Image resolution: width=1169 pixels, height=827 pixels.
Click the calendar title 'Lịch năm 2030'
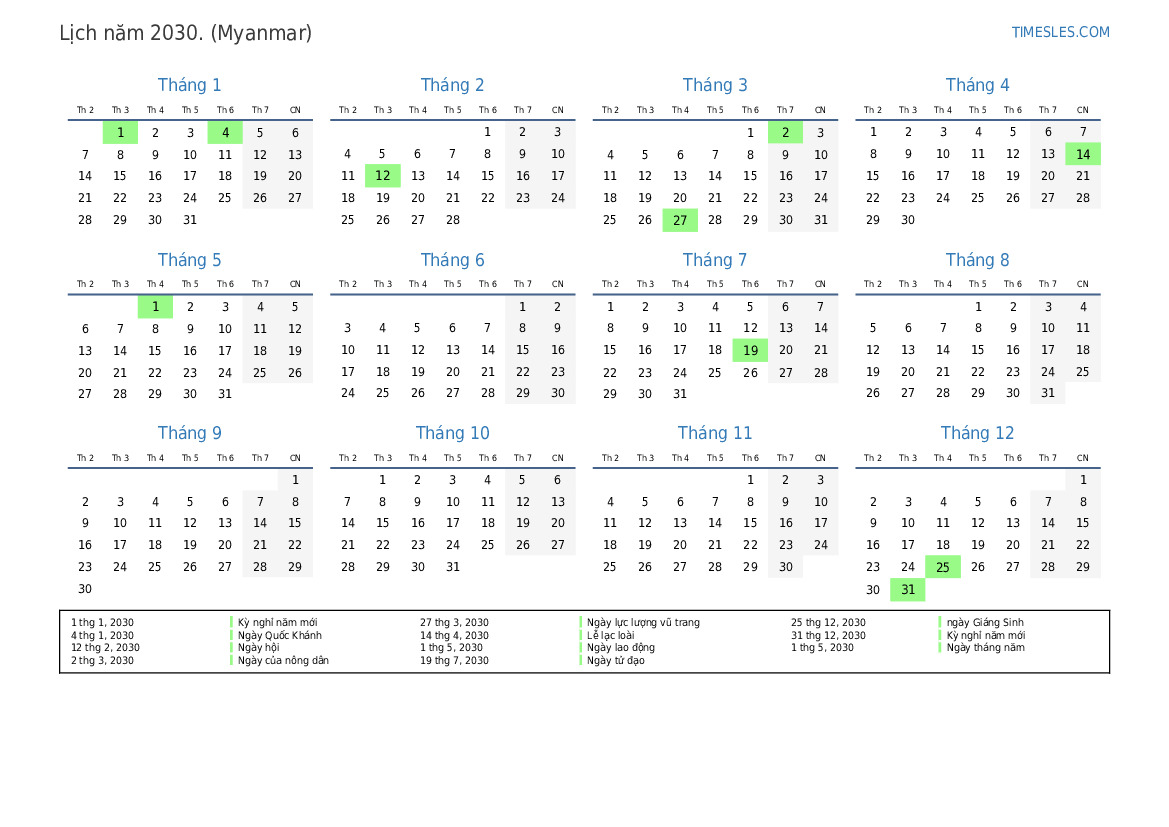tap(185, 33)
